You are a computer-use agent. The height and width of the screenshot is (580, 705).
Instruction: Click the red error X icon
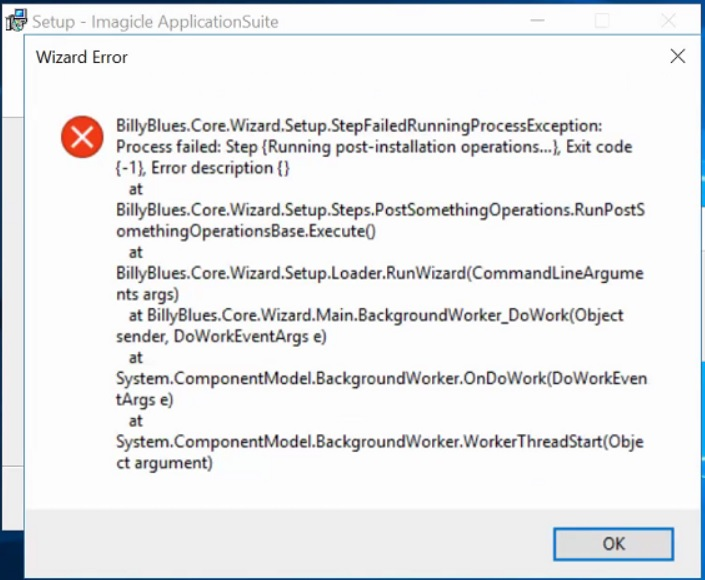pyautogui.click(x=81, y=136)
